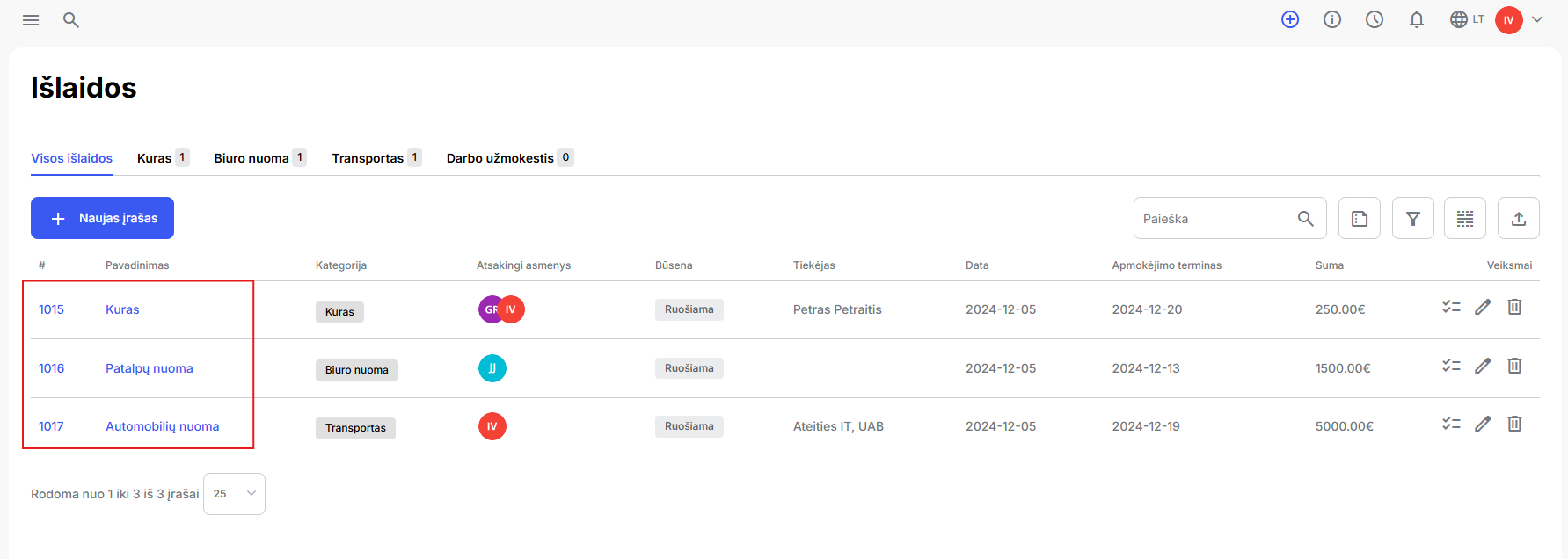Open the filter funnel button
Screen dimensions: 1568x559
tap(1413, 218)
